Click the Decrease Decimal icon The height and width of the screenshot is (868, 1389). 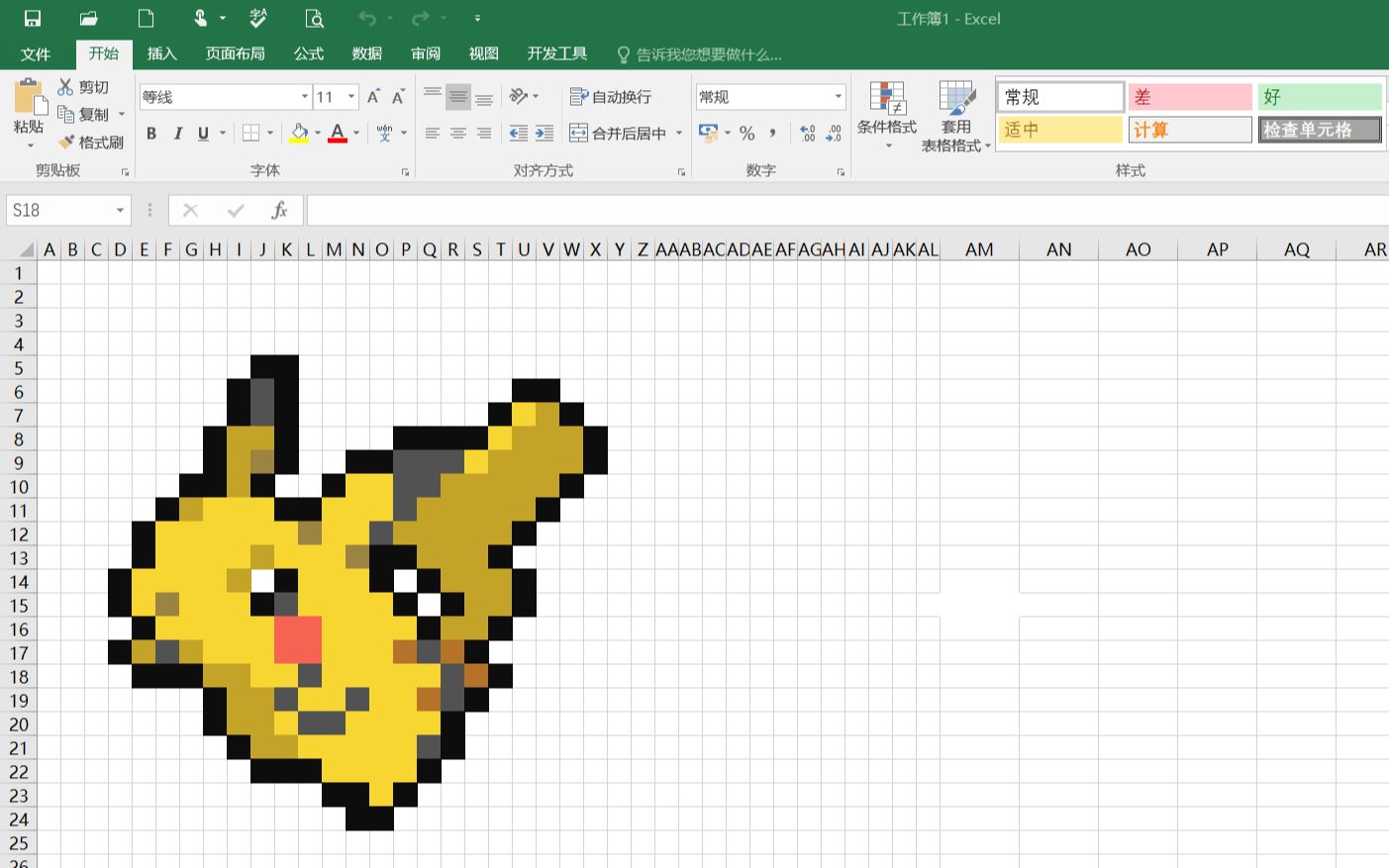coord(834,133)
